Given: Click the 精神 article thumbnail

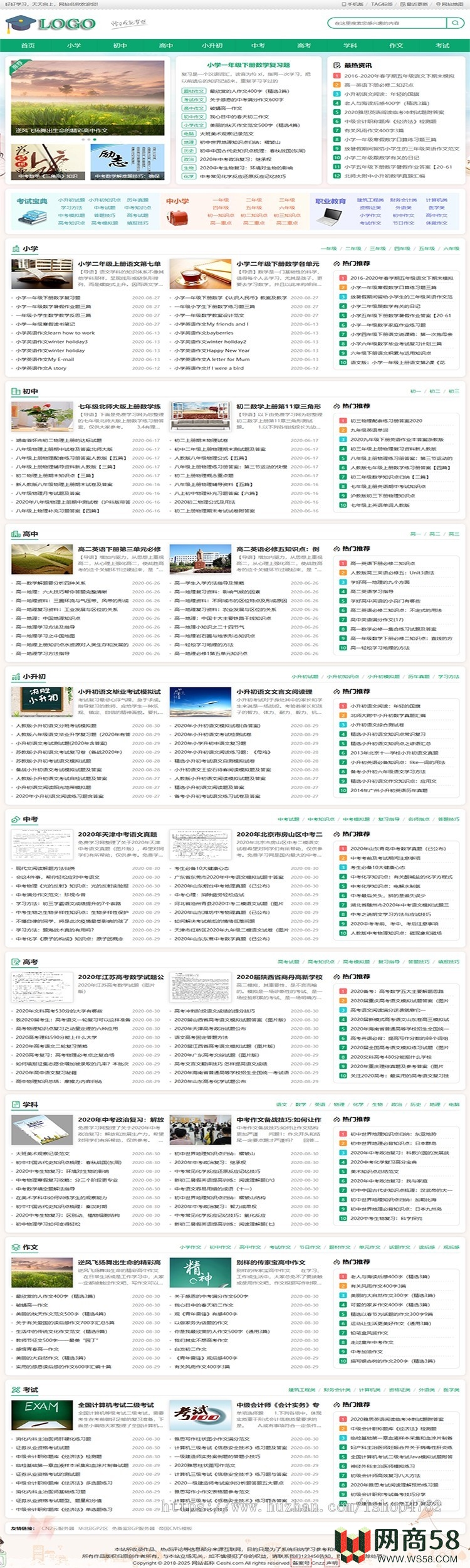Looking at the screenshot, I should click(x=201, y=1272).
